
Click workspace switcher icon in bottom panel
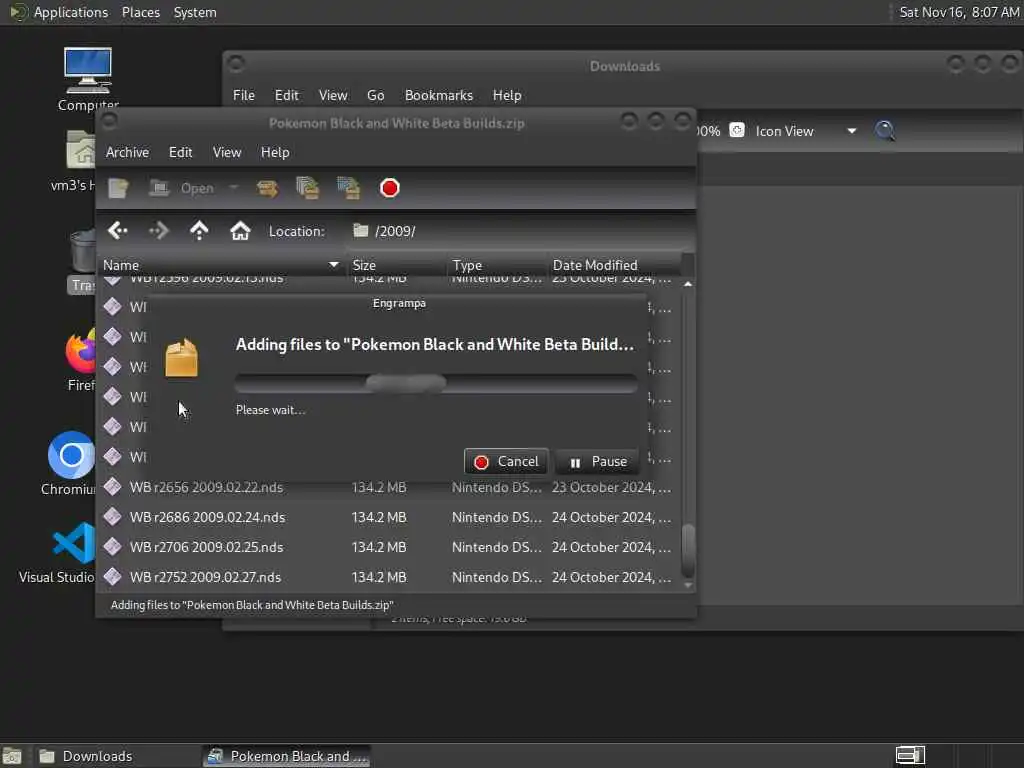pos(910,756)
